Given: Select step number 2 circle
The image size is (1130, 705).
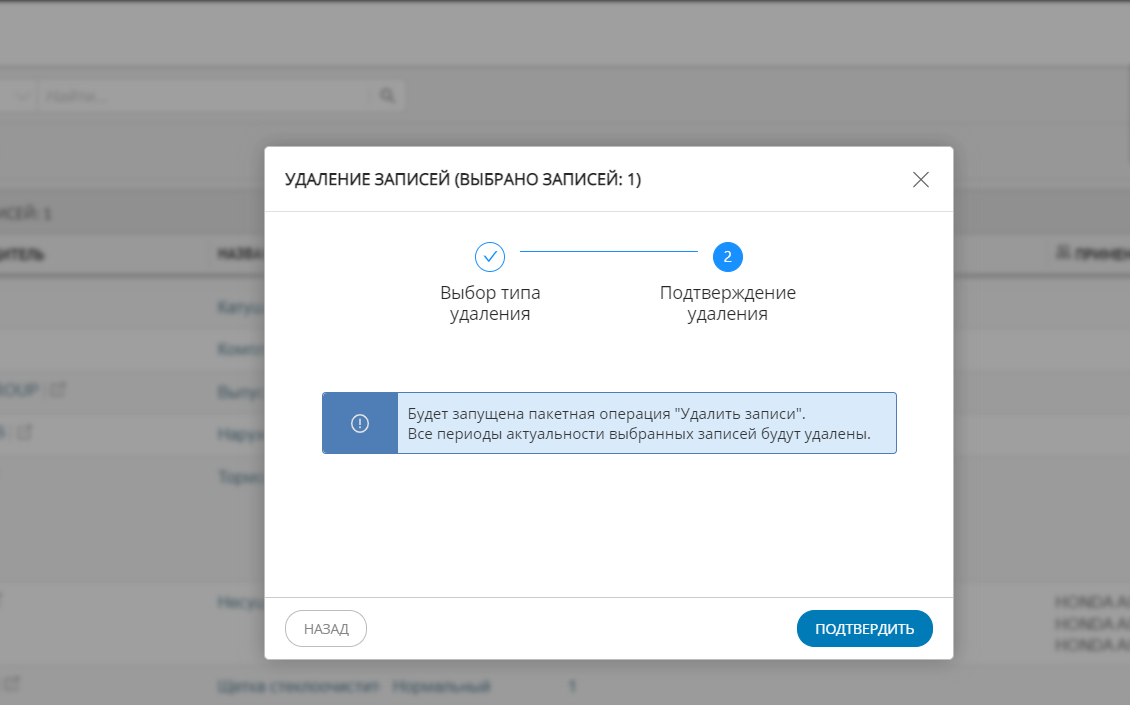Looking at the screenshot, I should pos(727,257).
